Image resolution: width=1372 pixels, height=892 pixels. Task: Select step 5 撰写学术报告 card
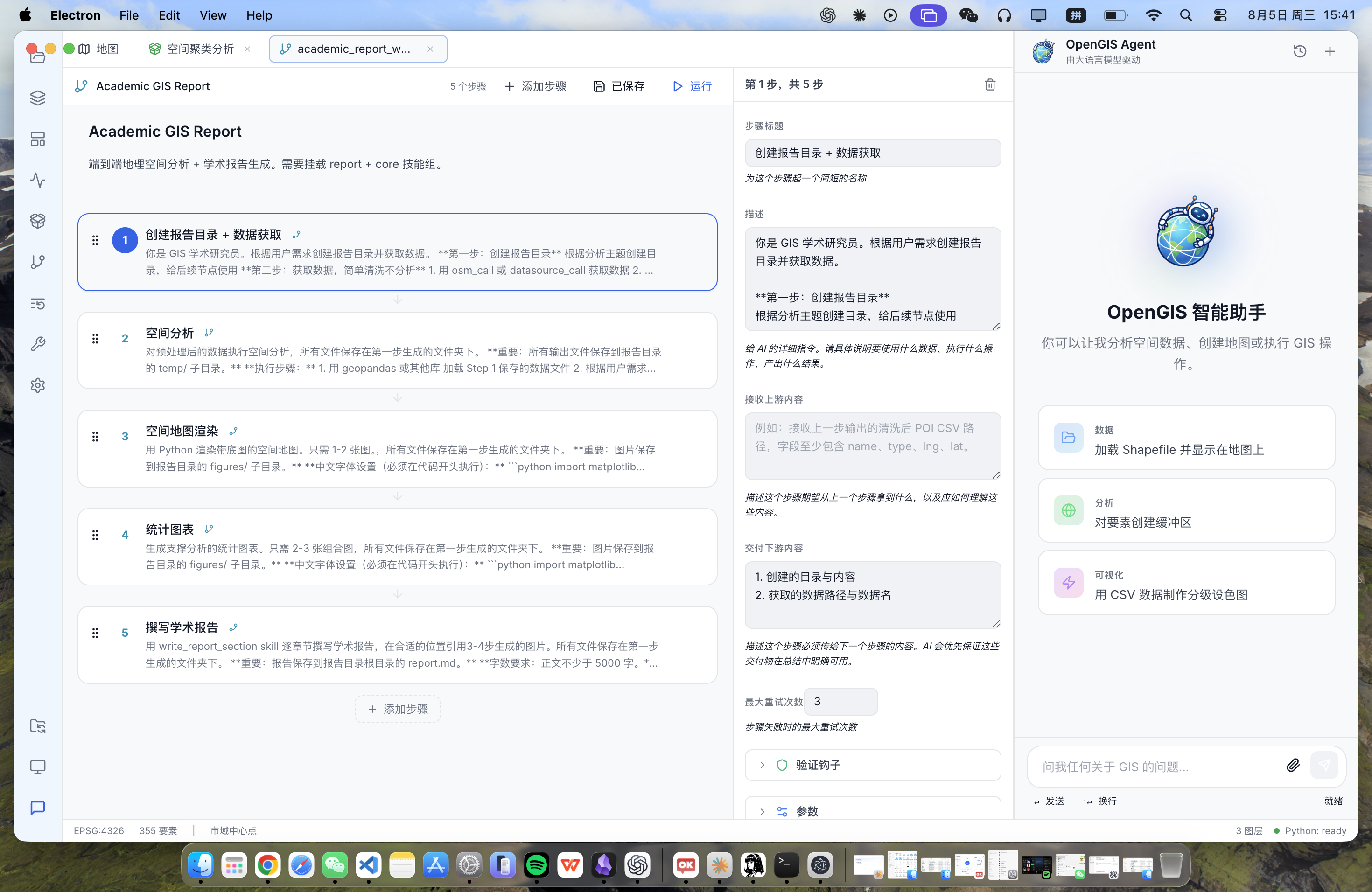click(398, 645)
